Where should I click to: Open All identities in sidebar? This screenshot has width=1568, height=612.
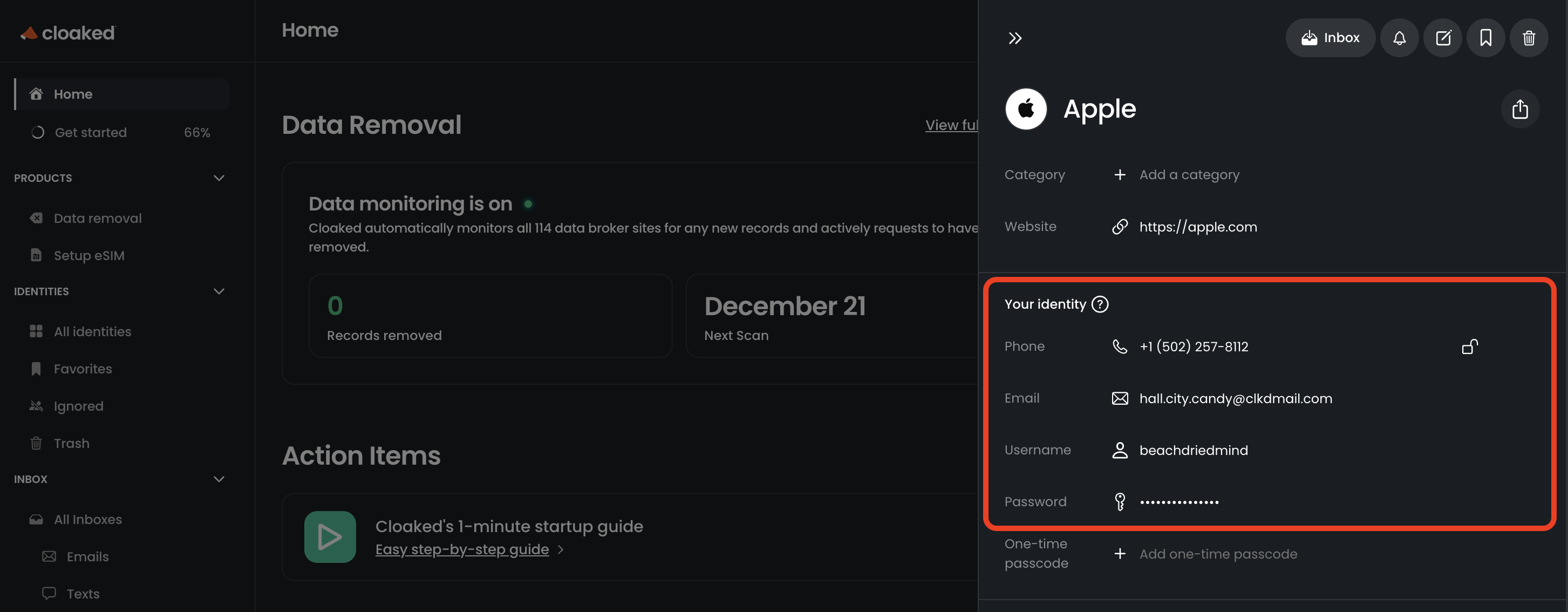92,331
